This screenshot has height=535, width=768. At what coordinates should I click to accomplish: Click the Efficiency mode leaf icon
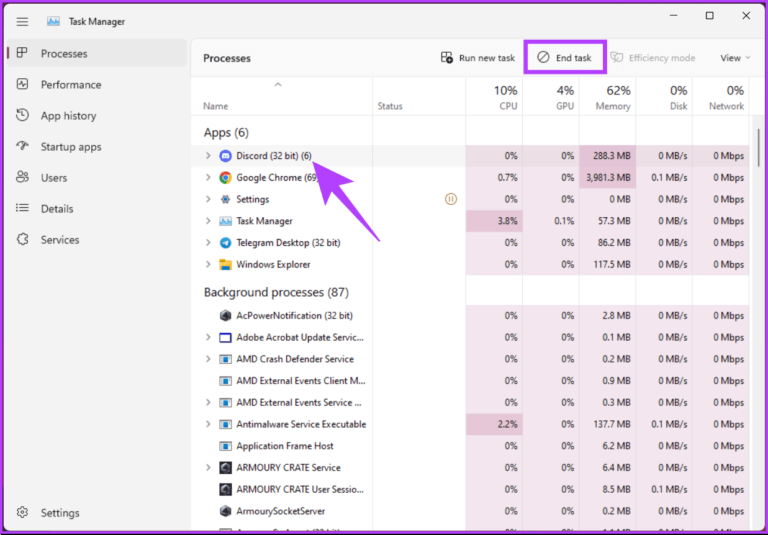[x=617, y=58]
